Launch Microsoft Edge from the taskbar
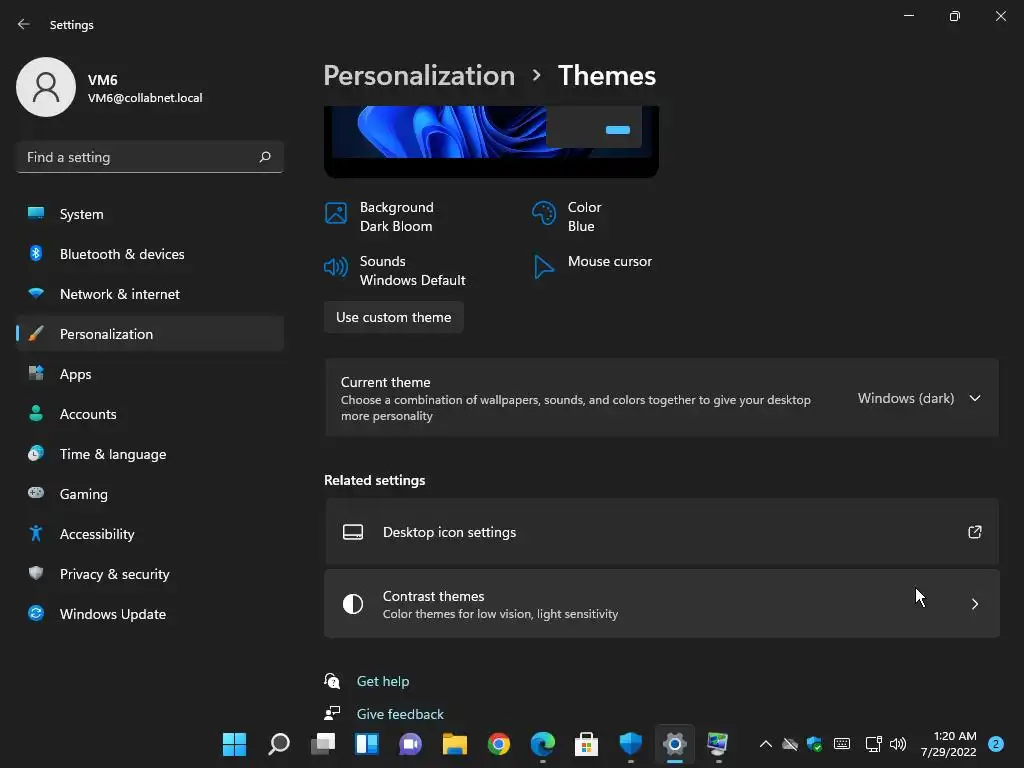Viewport: 1024px width, 768px height. coord(543,744)
